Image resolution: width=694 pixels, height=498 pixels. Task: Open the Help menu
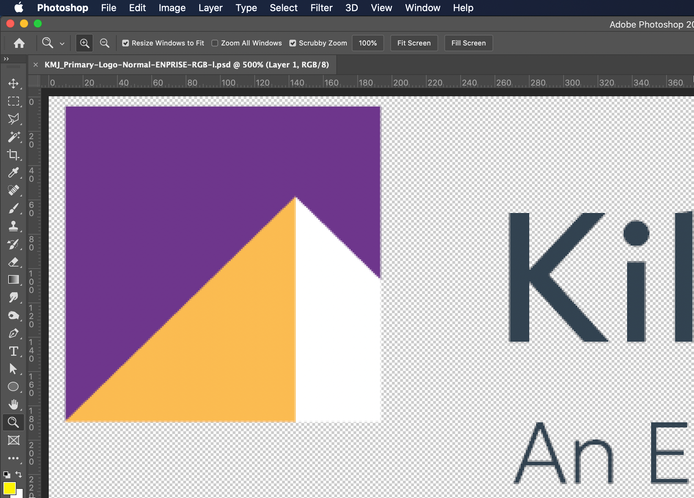point(463,8)
